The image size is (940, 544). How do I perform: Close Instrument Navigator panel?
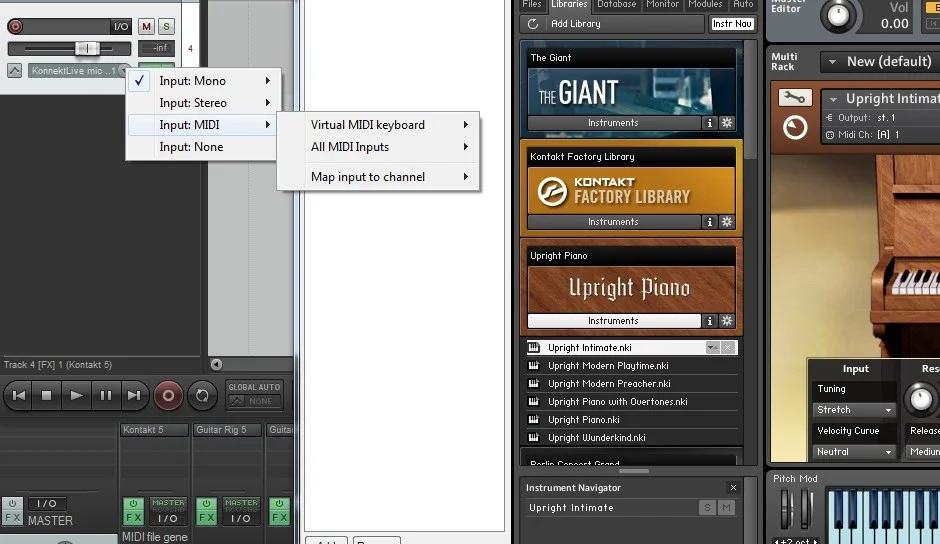click(x=733, y=488)
